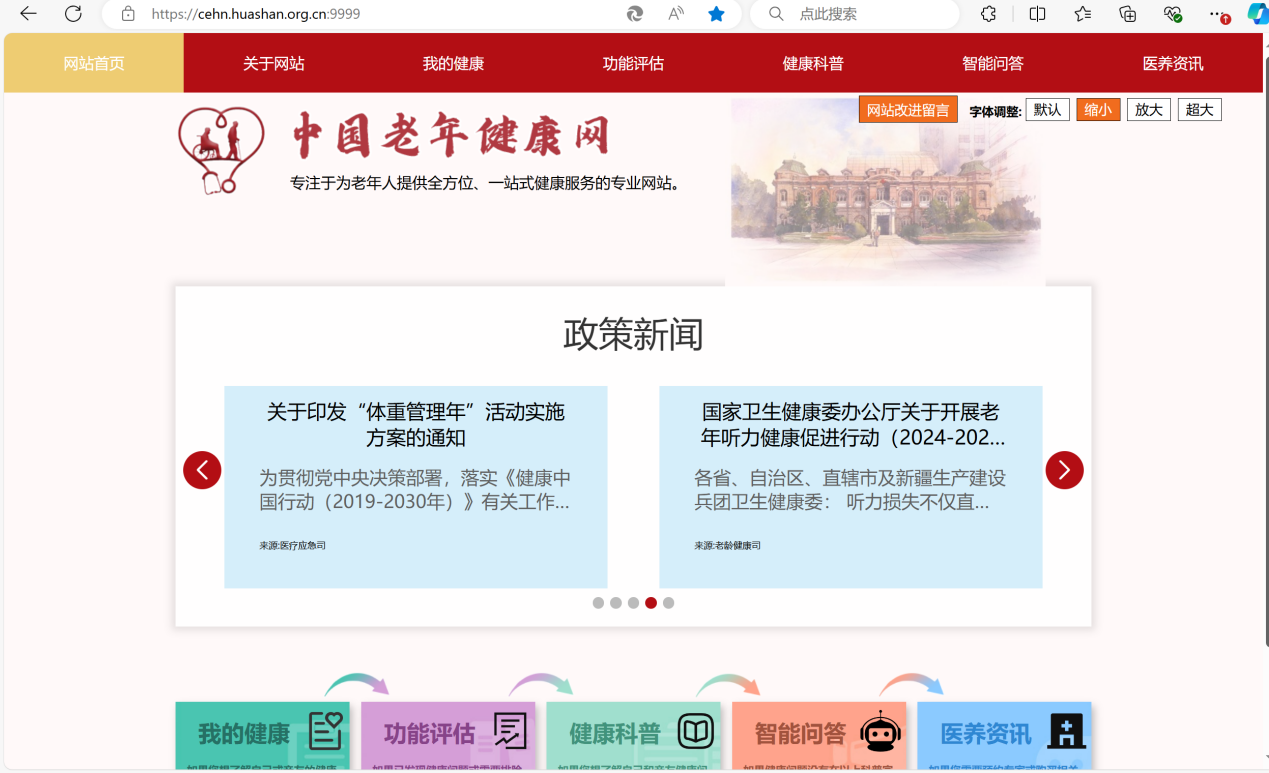The height and width of the screenshot is (773, 1269).
Task: Click the robot icon on 智能问答 card
Action: [x=880, y=732]
